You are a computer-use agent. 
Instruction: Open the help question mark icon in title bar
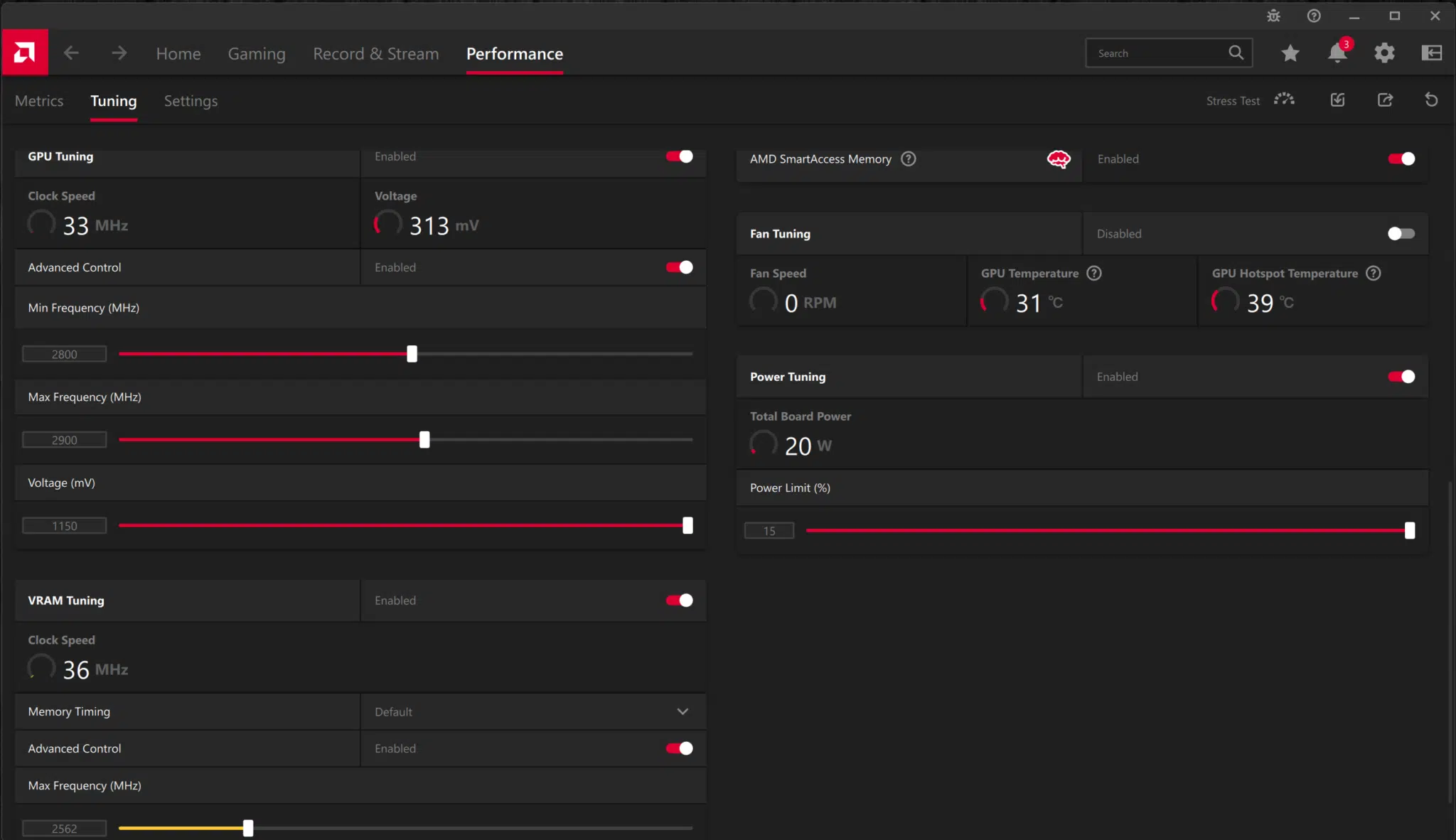pyautogui.click(x=1314, y=16)
